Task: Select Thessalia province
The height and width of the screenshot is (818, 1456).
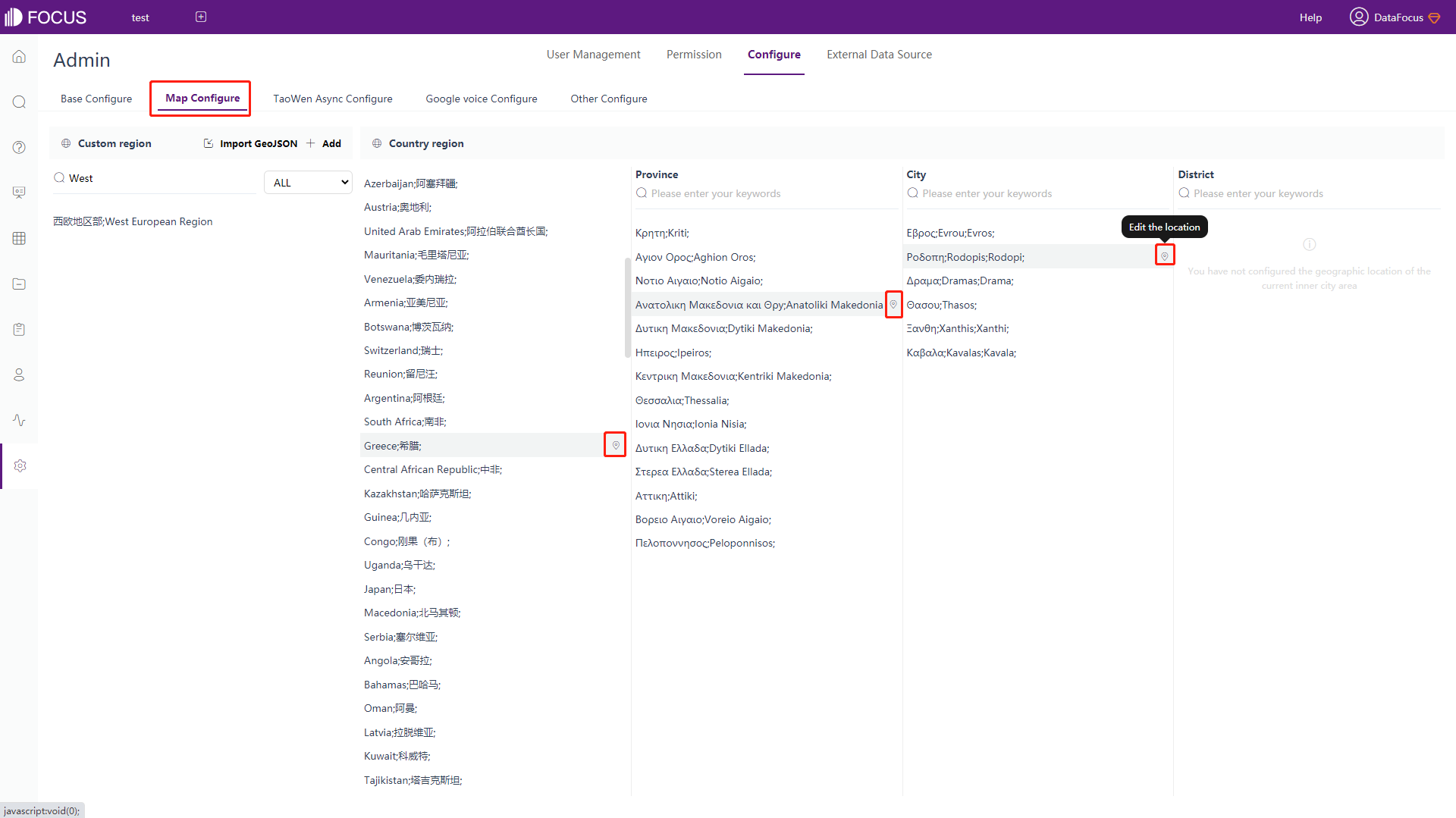Action: click(x=682, y=400)
